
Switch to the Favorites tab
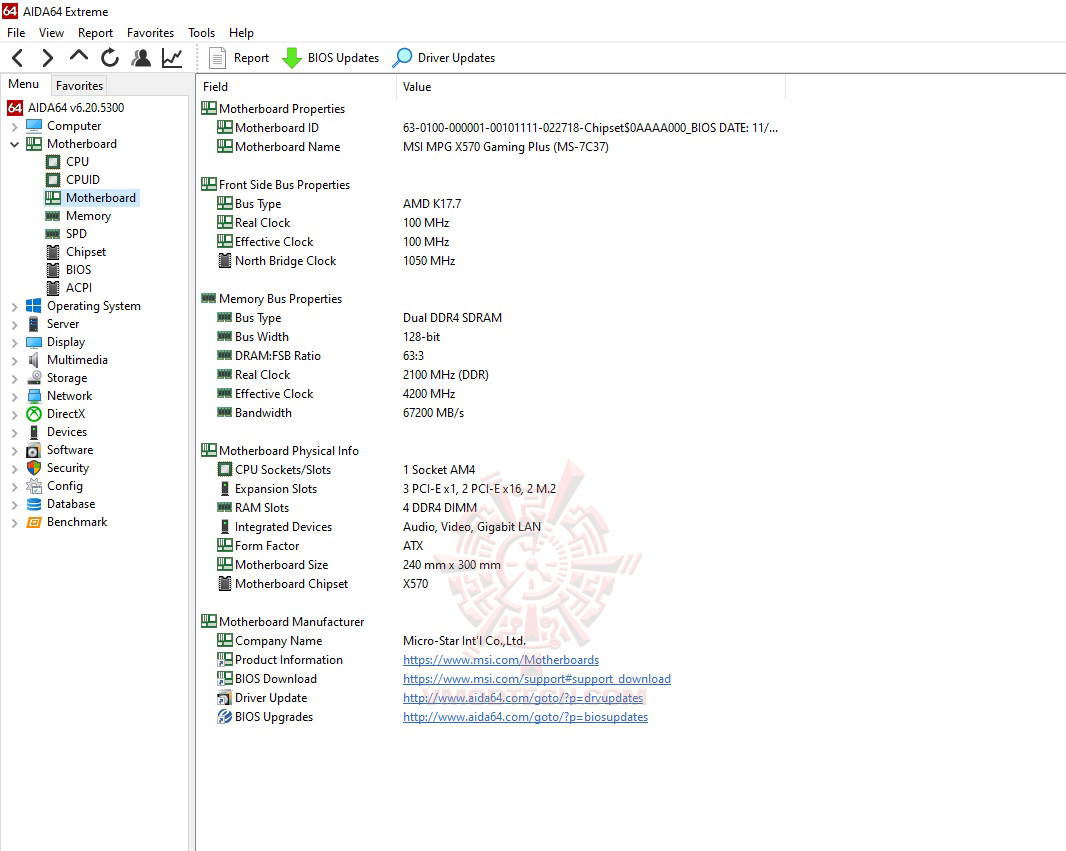80,86
